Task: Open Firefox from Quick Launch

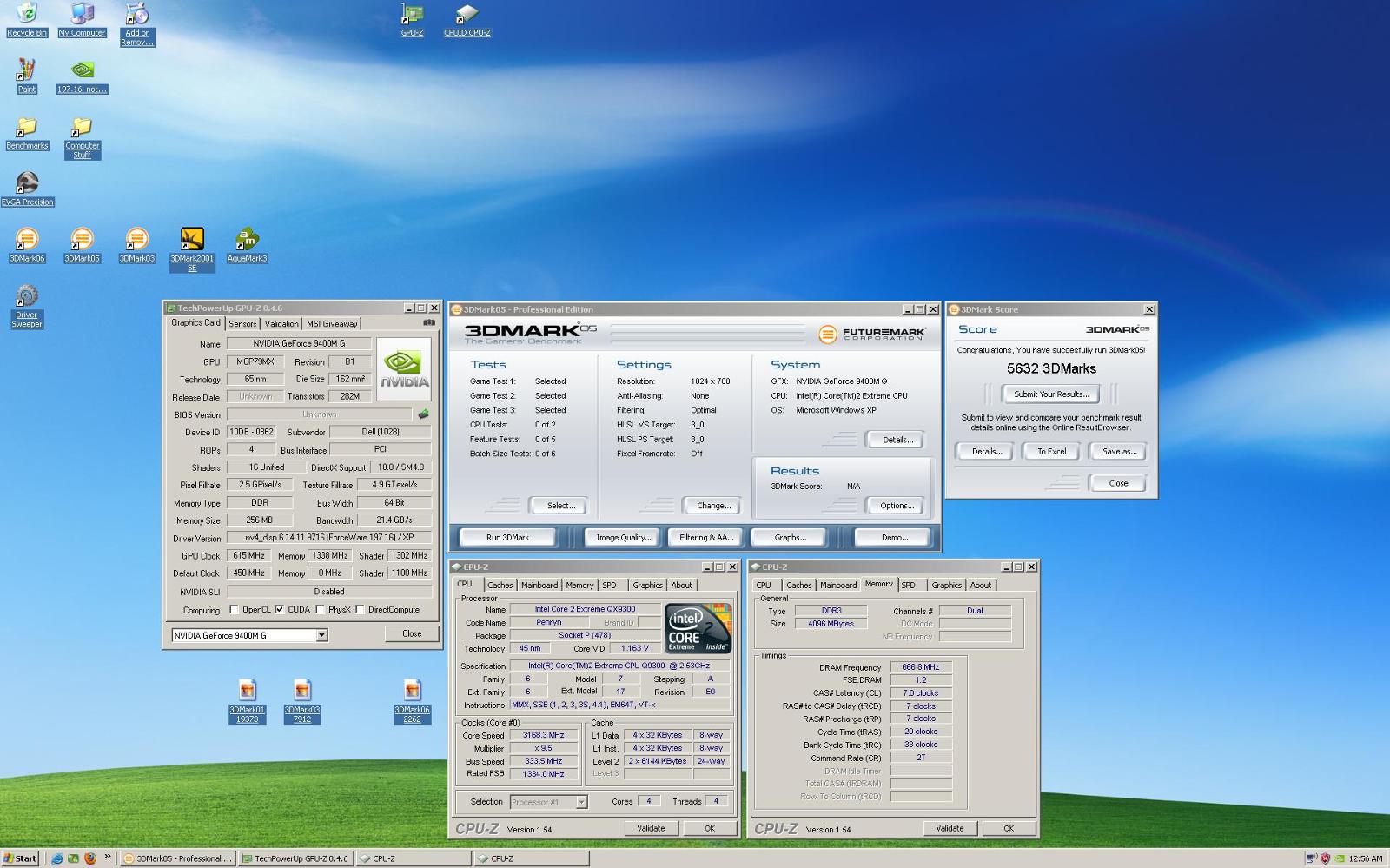Action: click(x=89, y=858)
